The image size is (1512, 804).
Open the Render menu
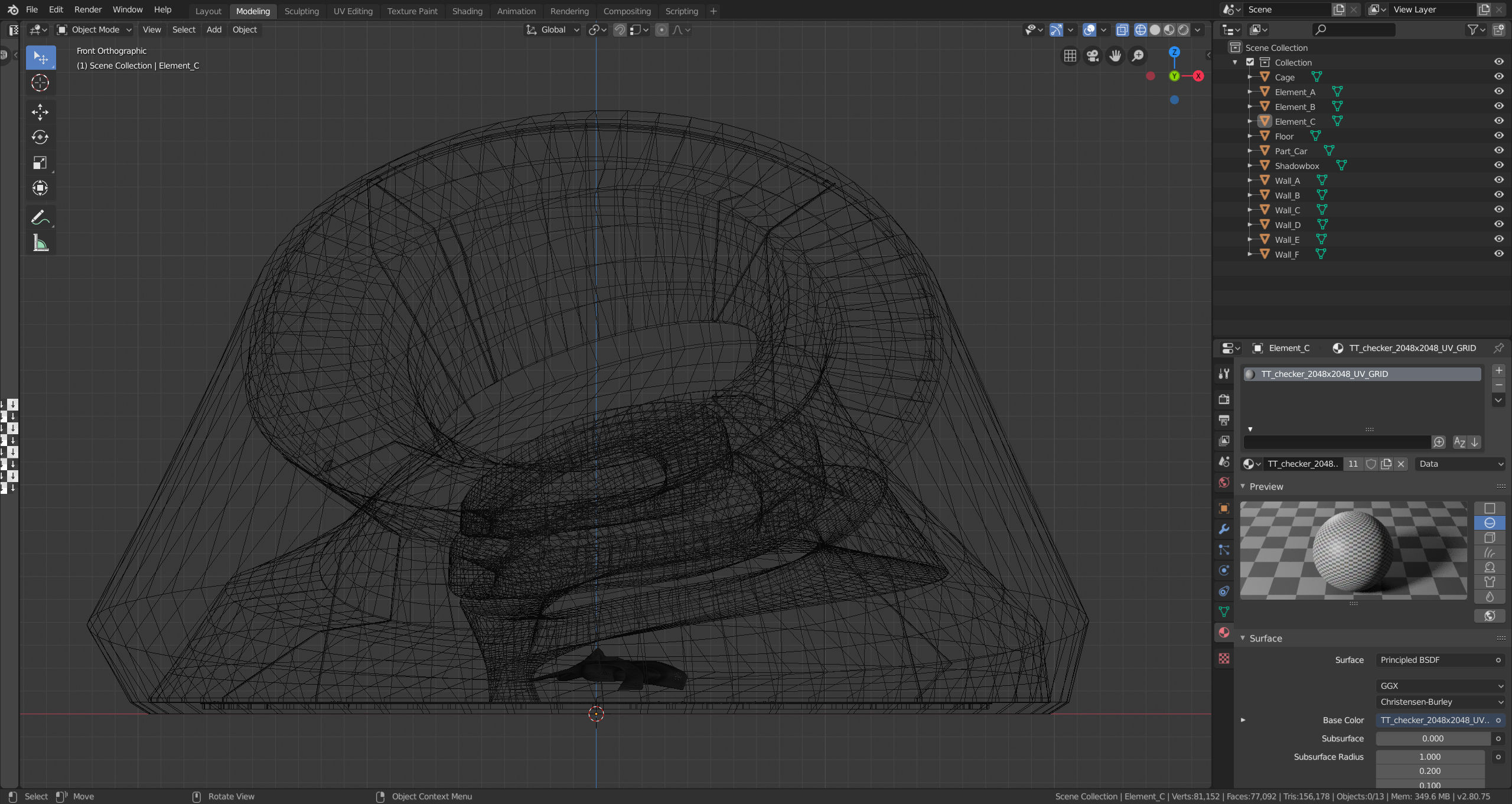tap(87, 9)
